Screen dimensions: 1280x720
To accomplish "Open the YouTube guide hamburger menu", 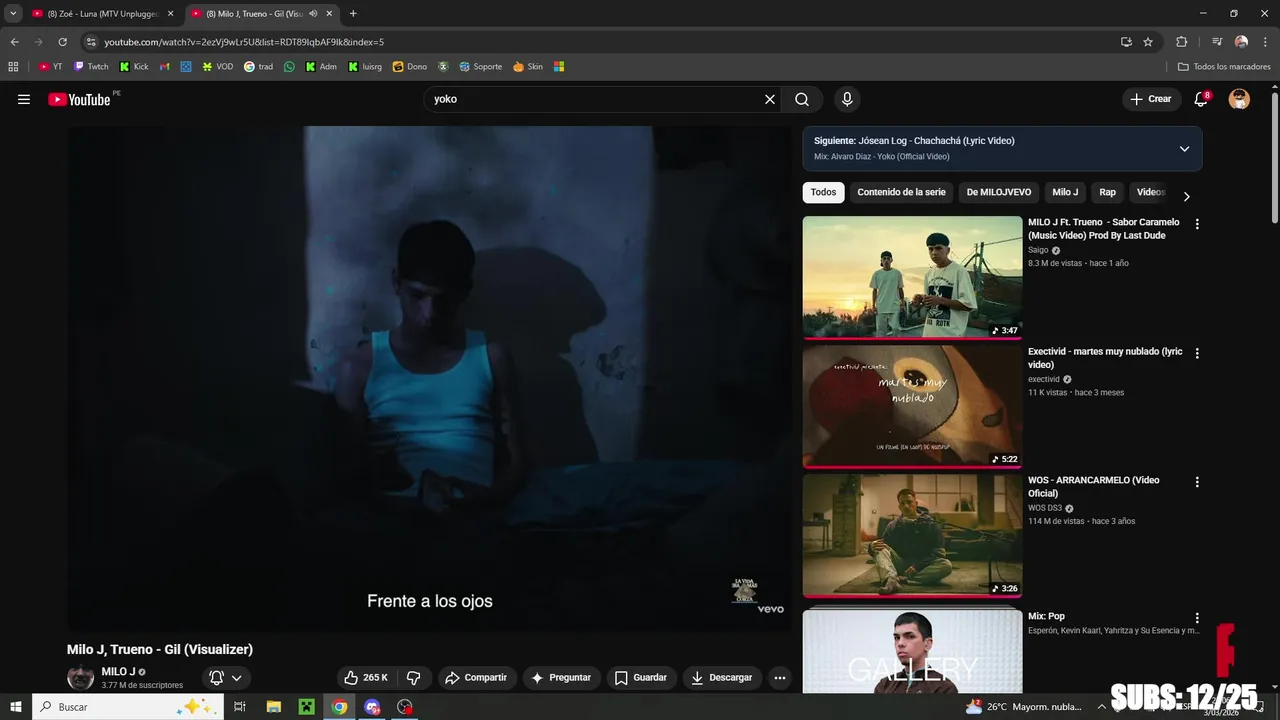I will (x=24, y=99).
